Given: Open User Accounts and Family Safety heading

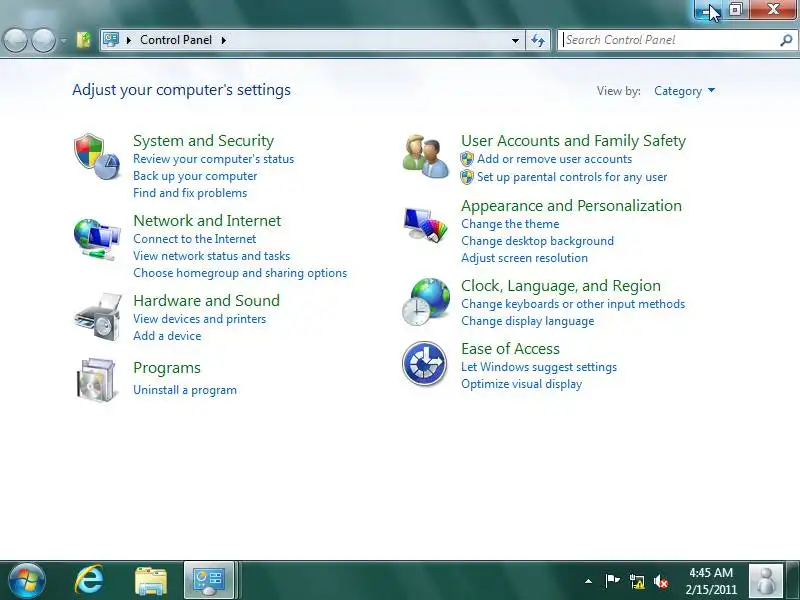Looking at the screenshot, I should [x=573, y=140].
